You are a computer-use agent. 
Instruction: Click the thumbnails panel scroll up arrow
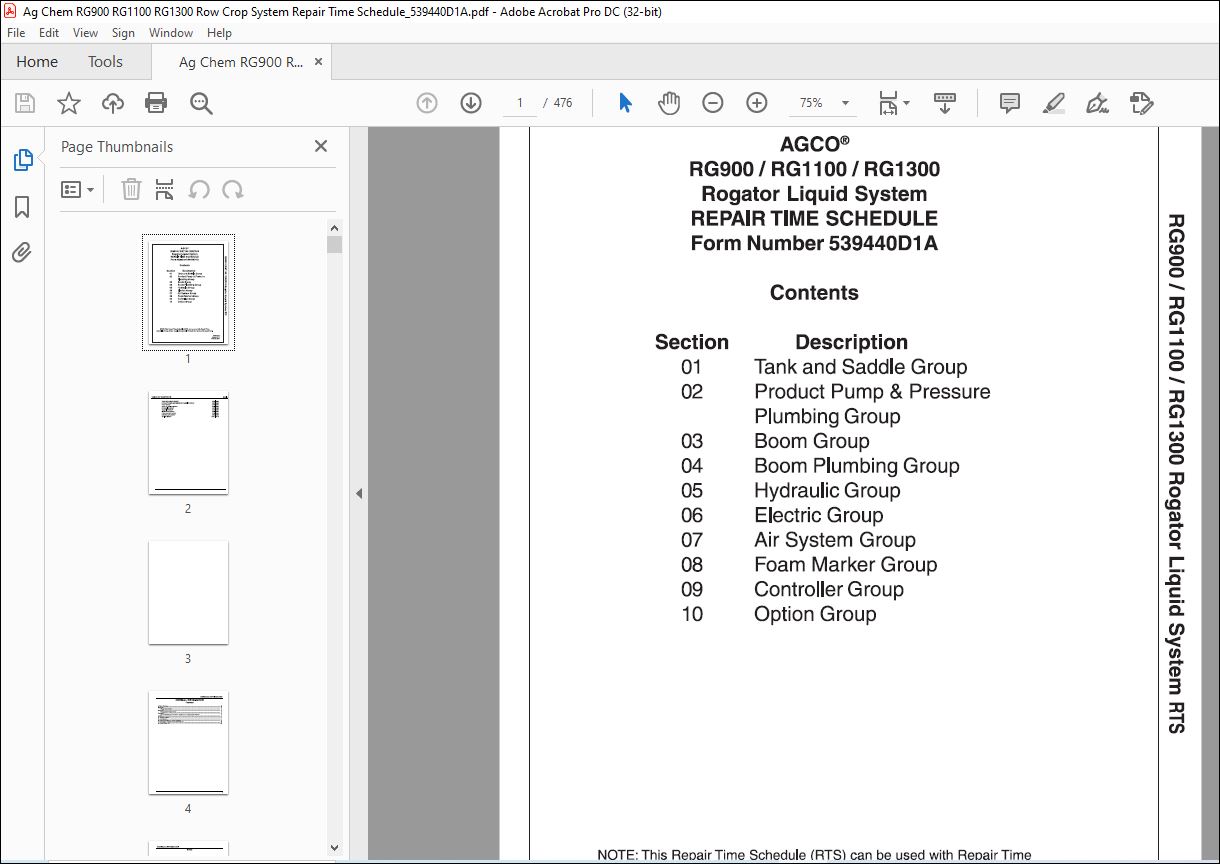point(335,227)
